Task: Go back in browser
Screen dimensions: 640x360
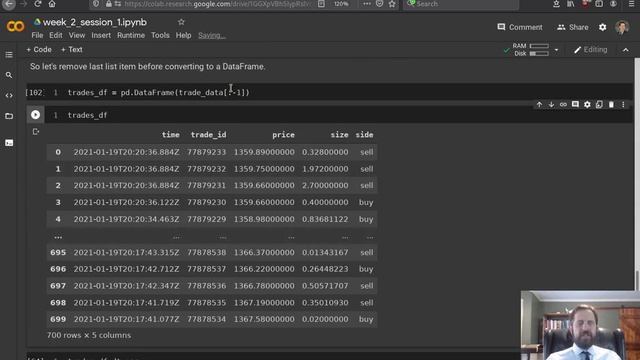Action: 9,4
